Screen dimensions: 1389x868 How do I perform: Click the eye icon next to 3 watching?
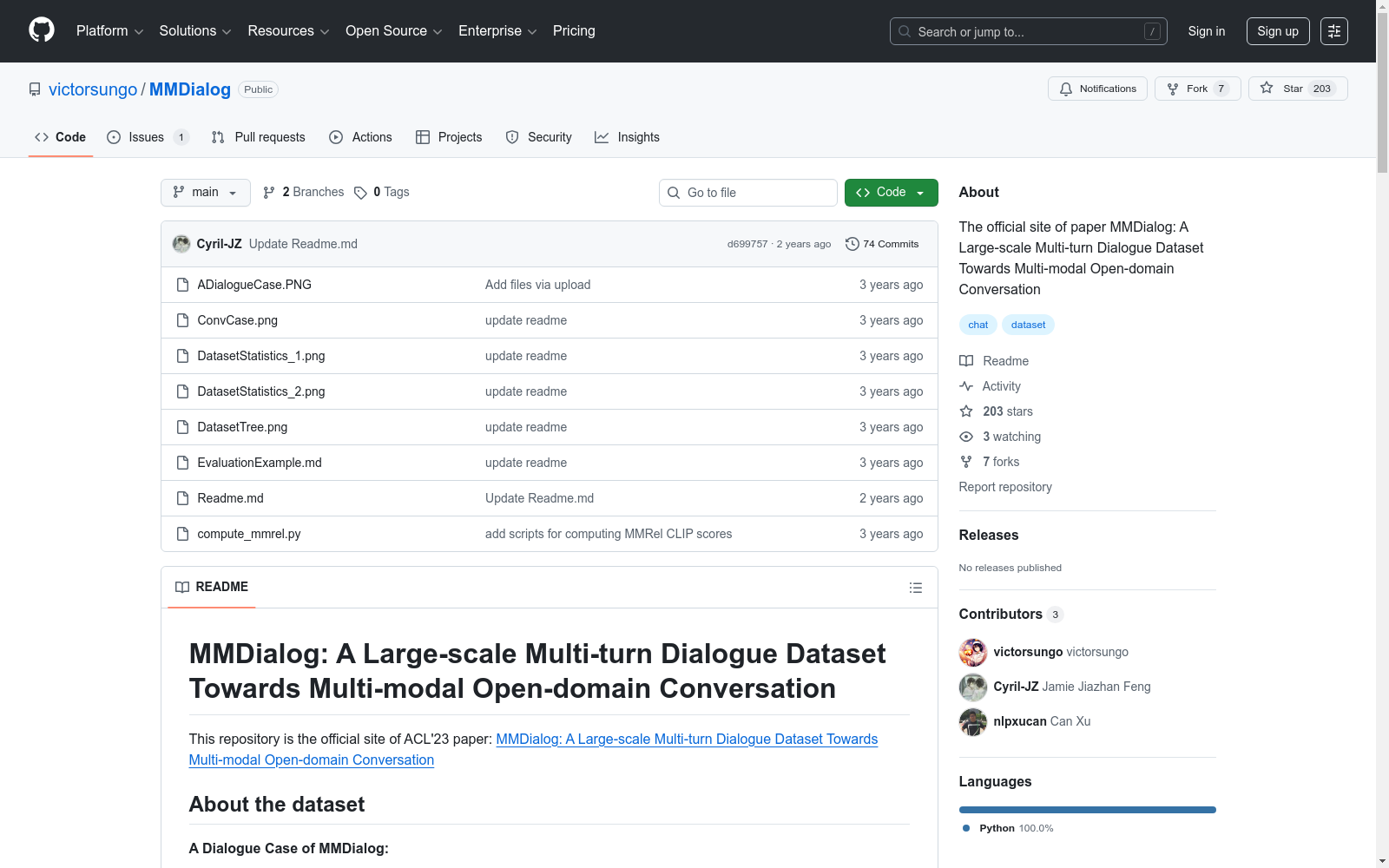point(966,437)
